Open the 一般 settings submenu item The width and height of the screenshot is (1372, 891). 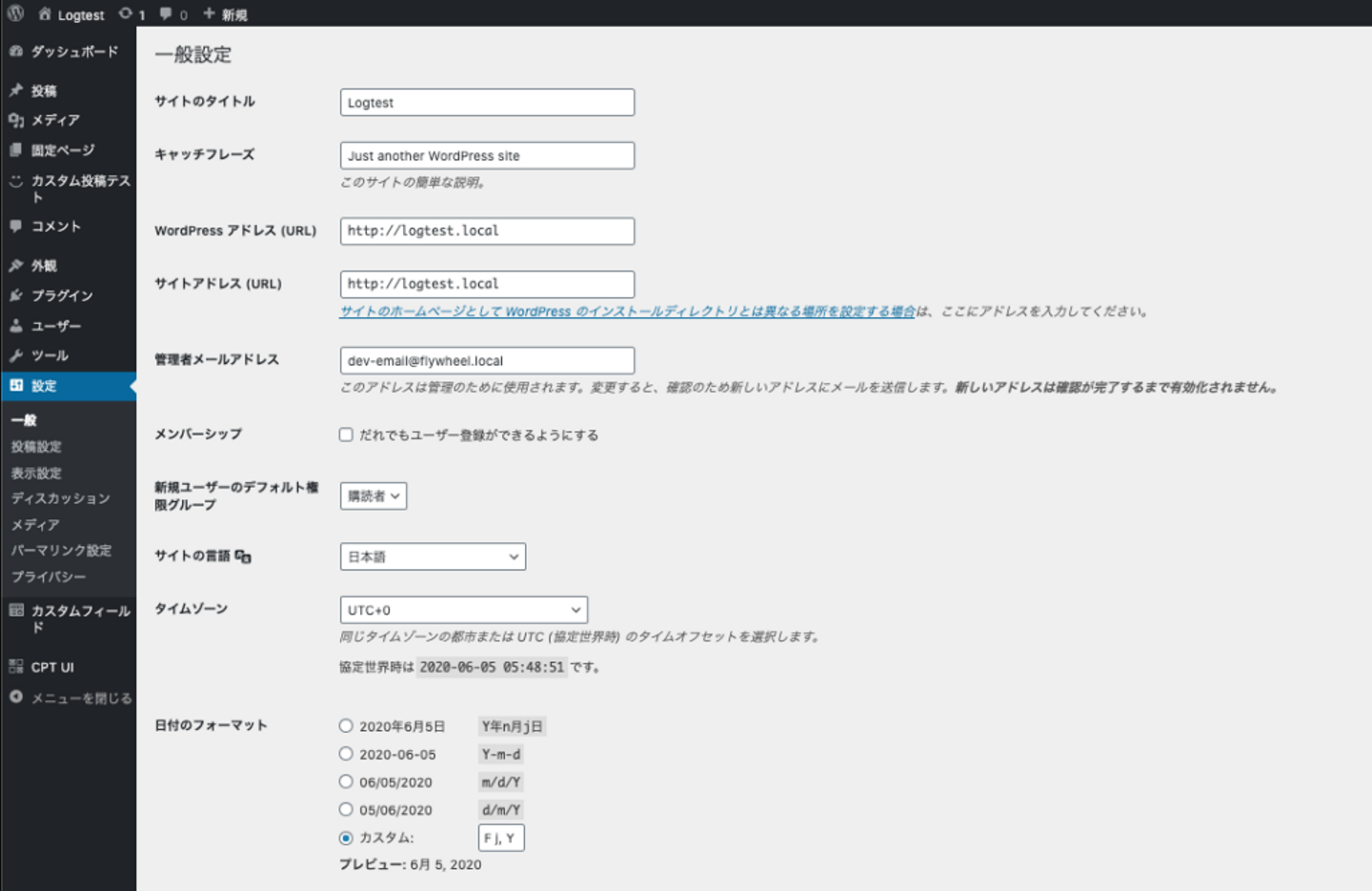coord(24,420)
